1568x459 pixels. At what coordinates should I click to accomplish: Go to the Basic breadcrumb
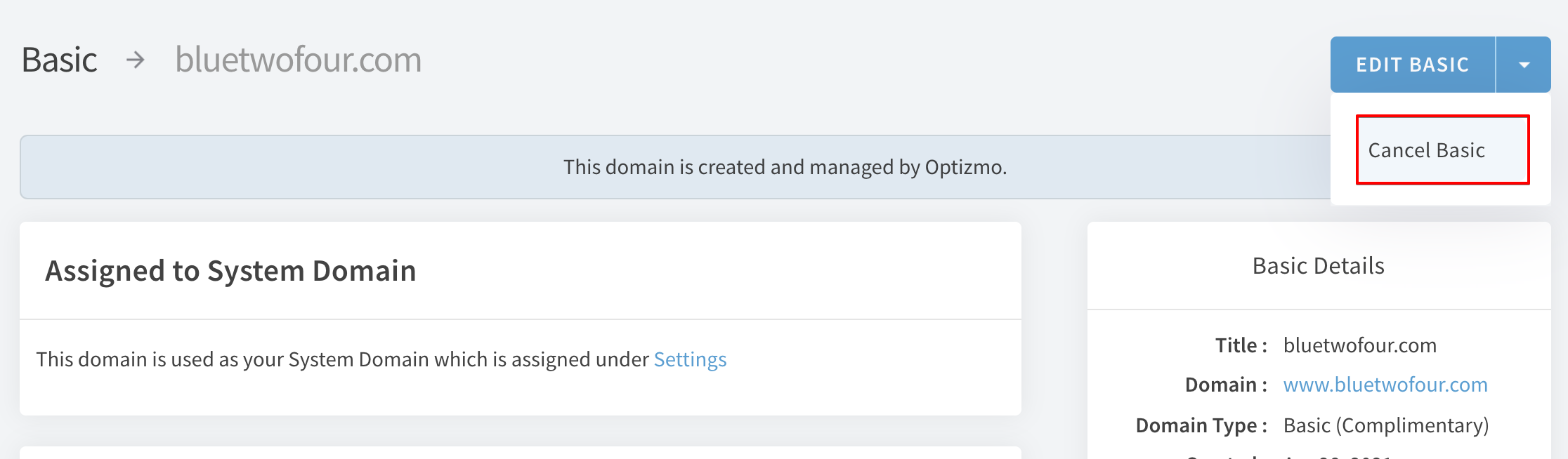coord(60,60)
